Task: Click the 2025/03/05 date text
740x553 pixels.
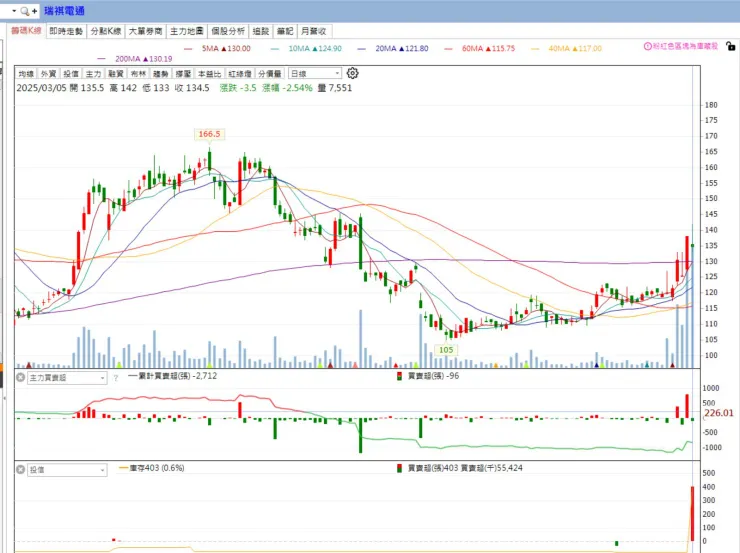Action: [x=41, y=88]
